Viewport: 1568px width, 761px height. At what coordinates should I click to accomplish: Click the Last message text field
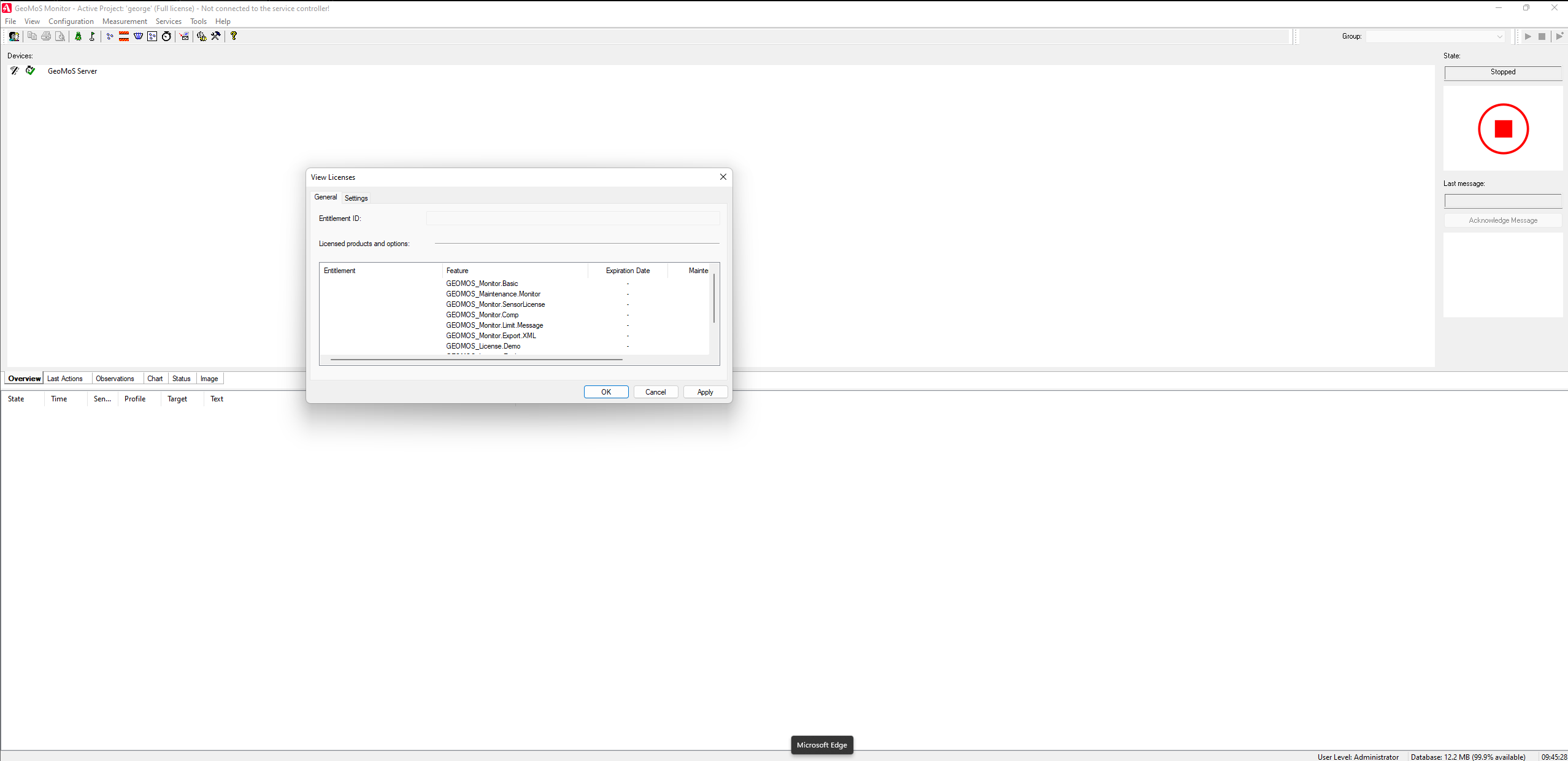pos(1503,201)
